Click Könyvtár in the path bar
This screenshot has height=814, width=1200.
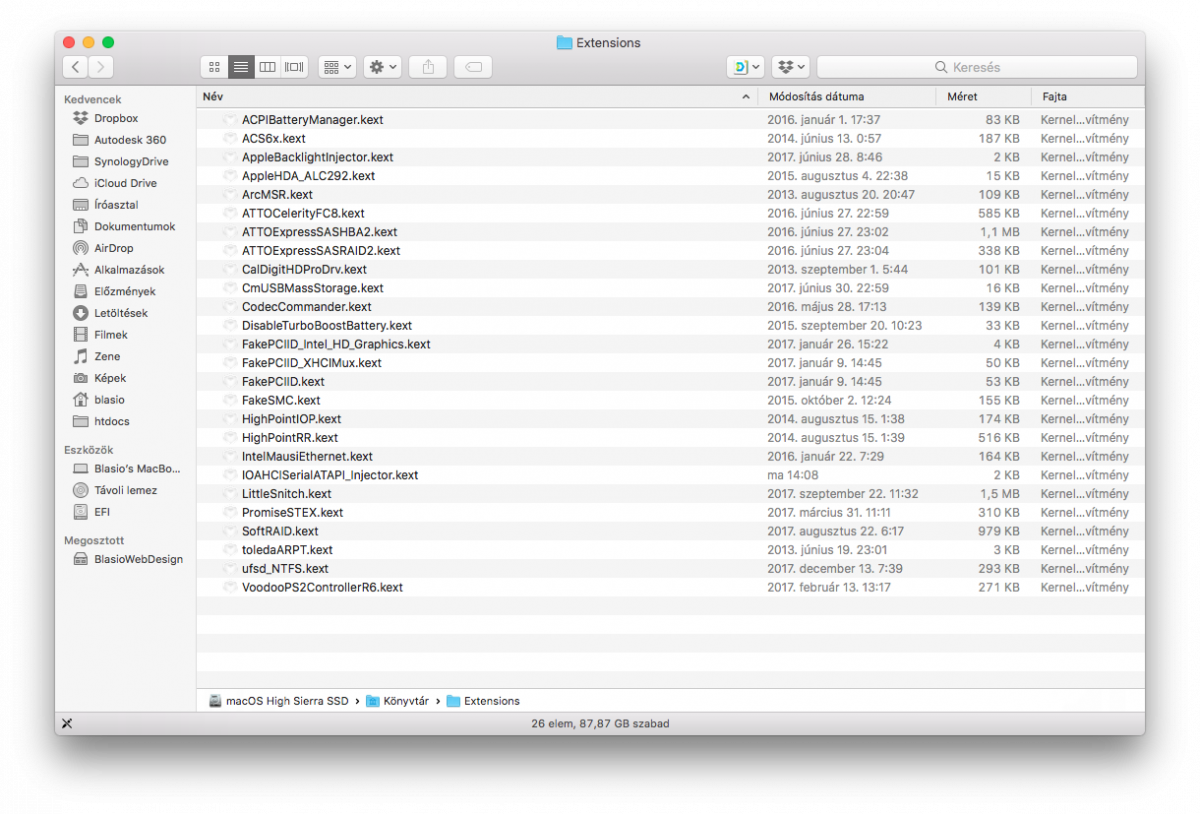397,701
